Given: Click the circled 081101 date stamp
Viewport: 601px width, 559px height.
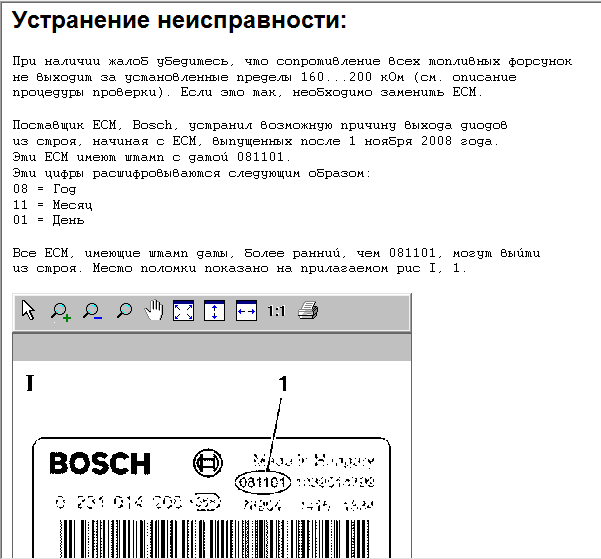Looking at the screenshot, I should pyautogui.click(x=263, y=483).
